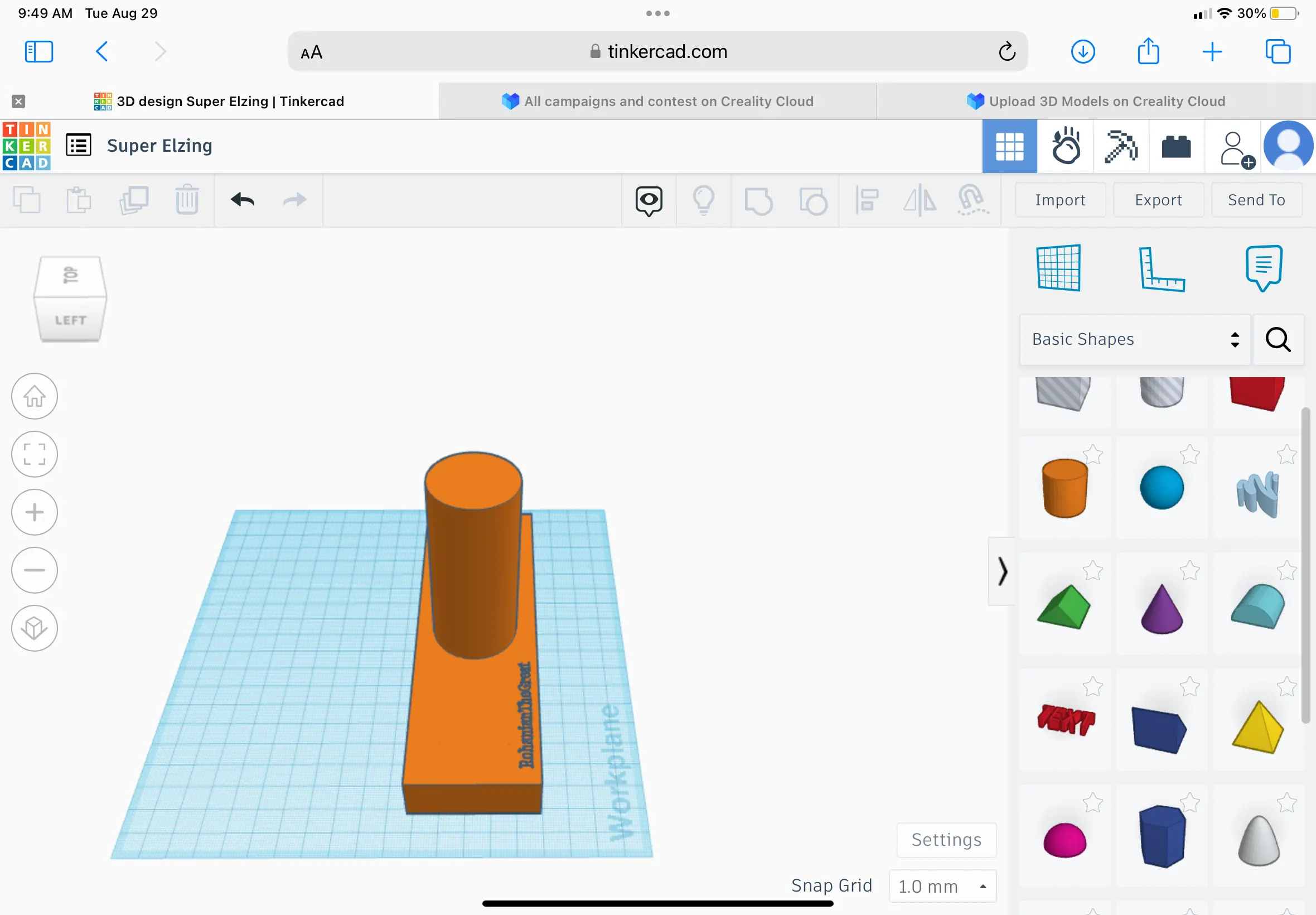Favorite the cylinder shape star
The image size is (1316, 915).
coord(1093,455)
